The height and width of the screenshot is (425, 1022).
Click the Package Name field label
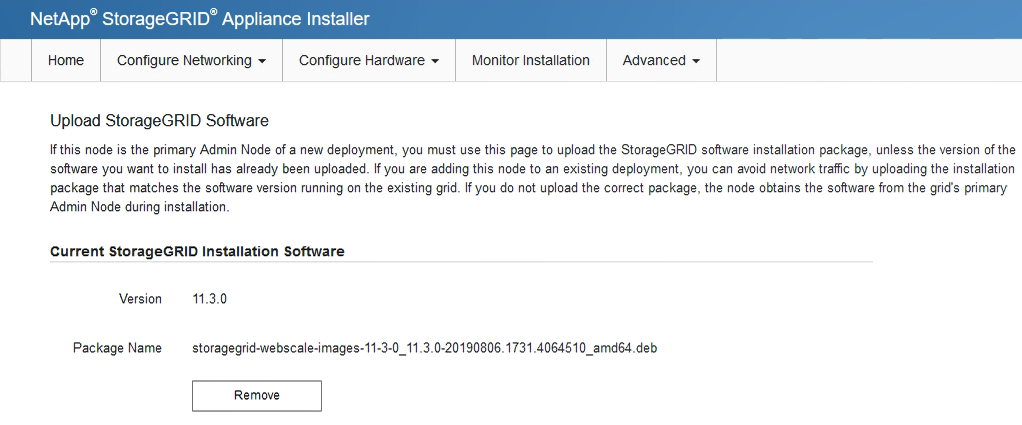point(117,348)
